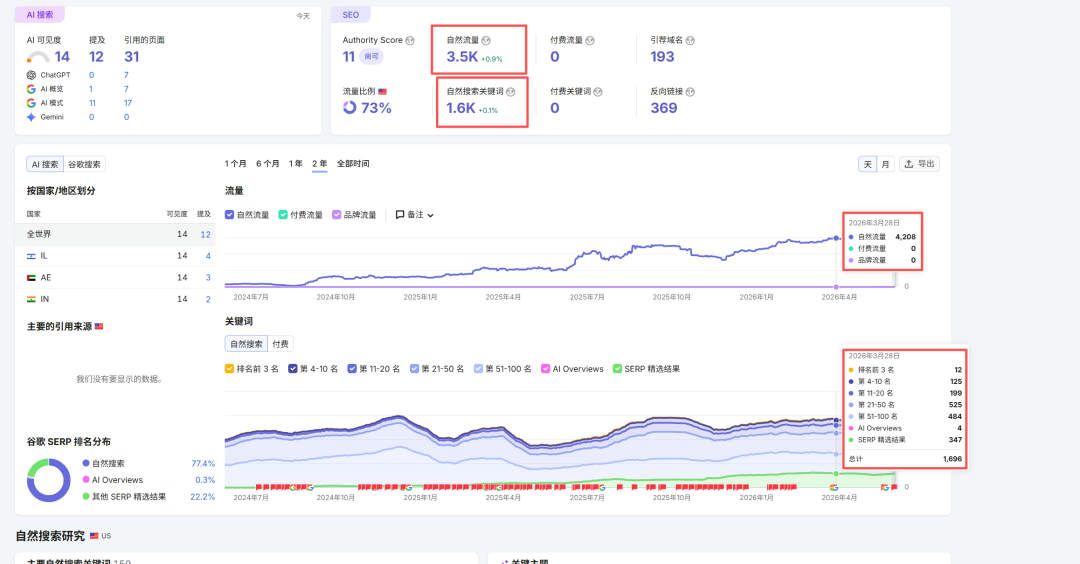Click the globe icon beside 自然流量 metric
The width and height of the screenshot is (1080, 564).
(x=486, y=41)
